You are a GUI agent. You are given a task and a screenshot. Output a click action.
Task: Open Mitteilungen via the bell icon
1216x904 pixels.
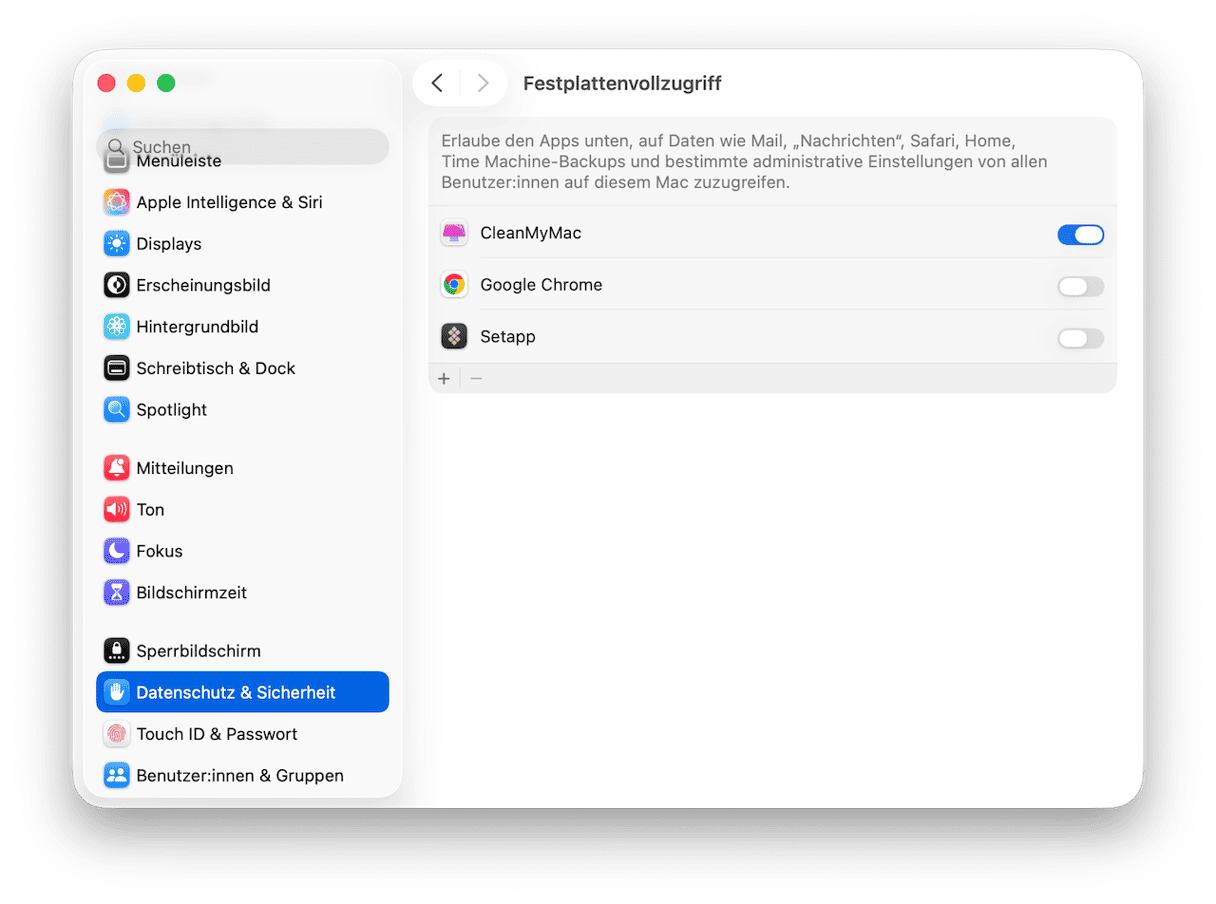117,468
